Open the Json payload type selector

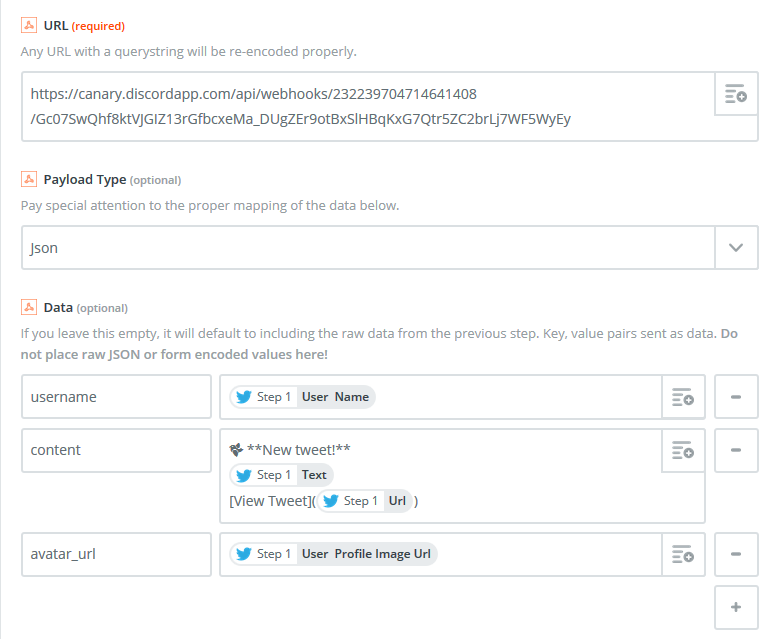(368, 248)
